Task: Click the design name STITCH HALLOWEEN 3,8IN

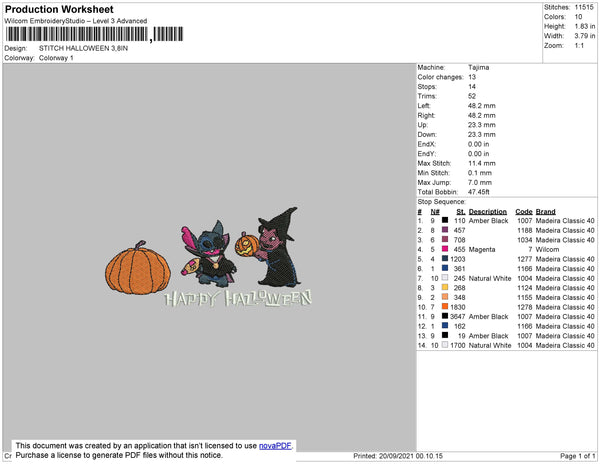Action: pyautogui.click(x=83, y=48)
